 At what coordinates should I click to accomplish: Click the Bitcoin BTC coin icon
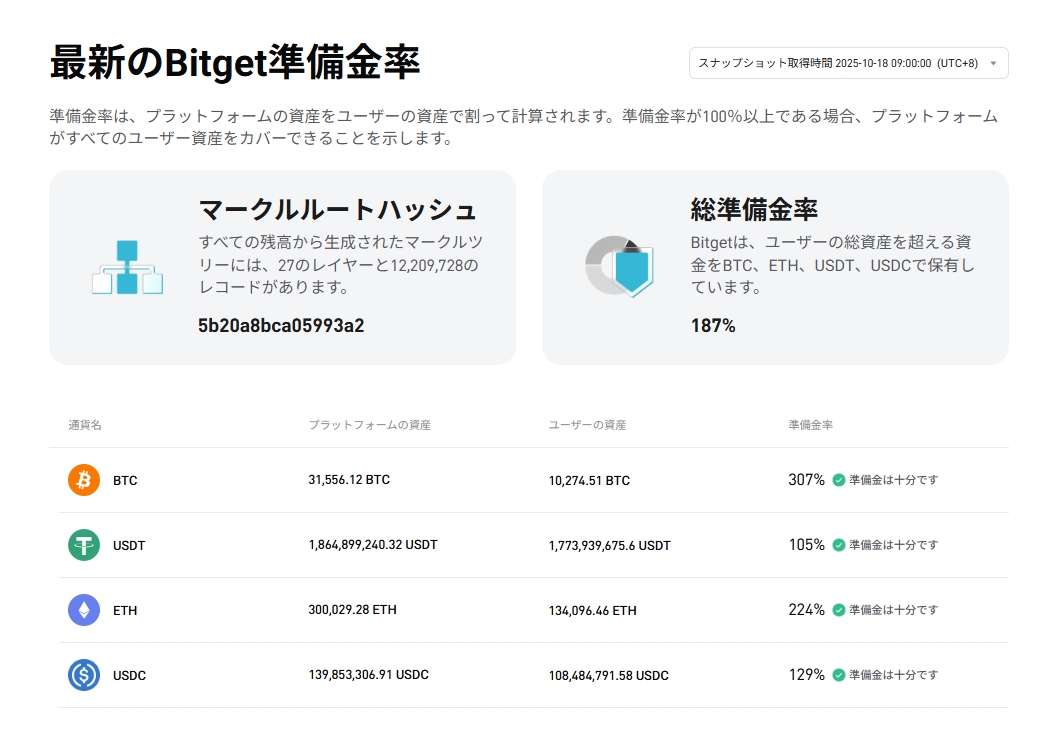[x=84, y=480]
